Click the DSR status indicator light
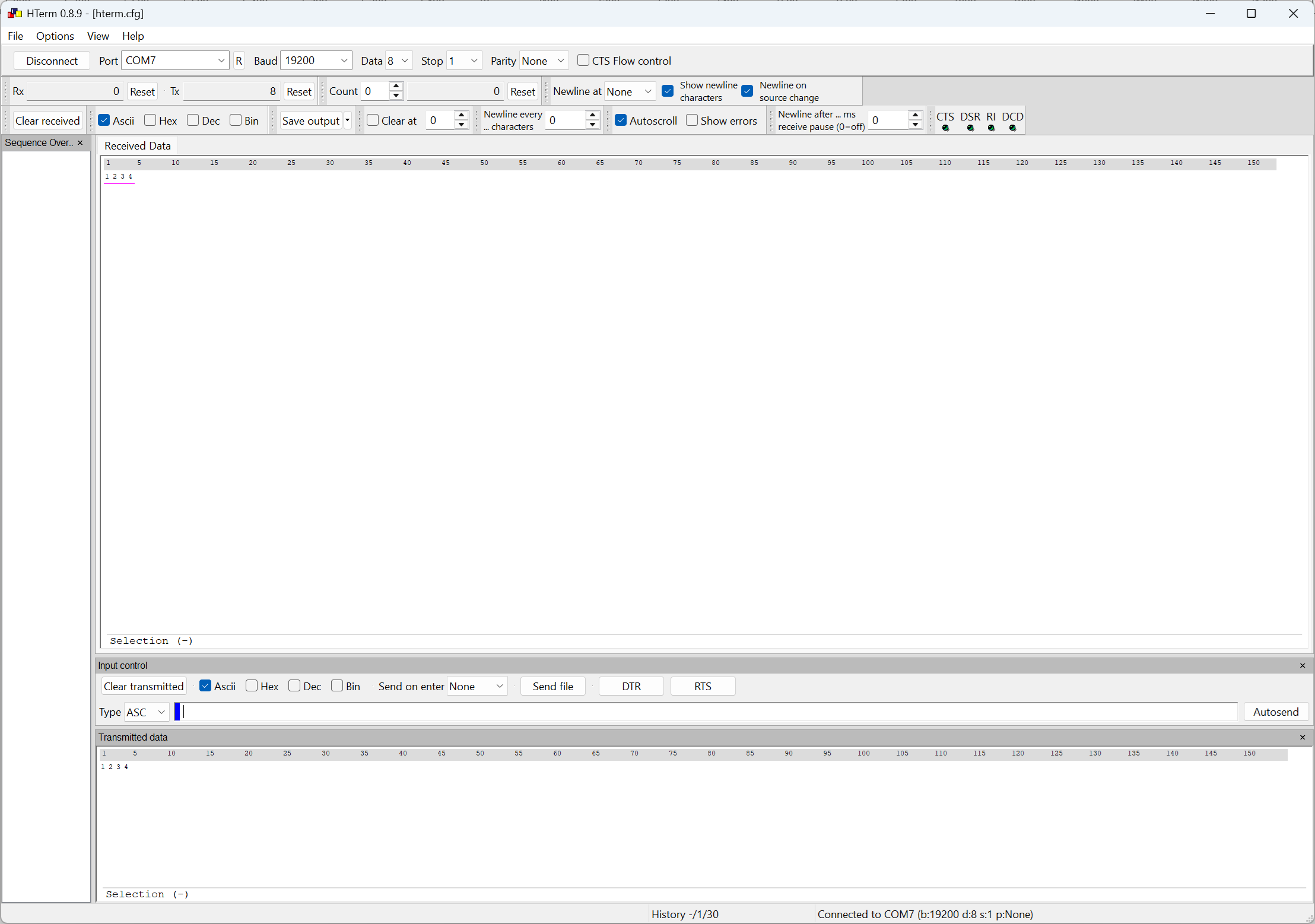Viewport: 1315px width, 924px height. click(970, 128)
